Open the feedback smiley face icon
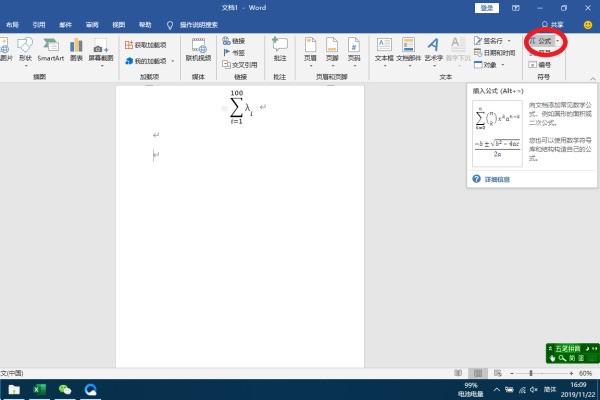This screenshot has height=400, width=600. 587,24
